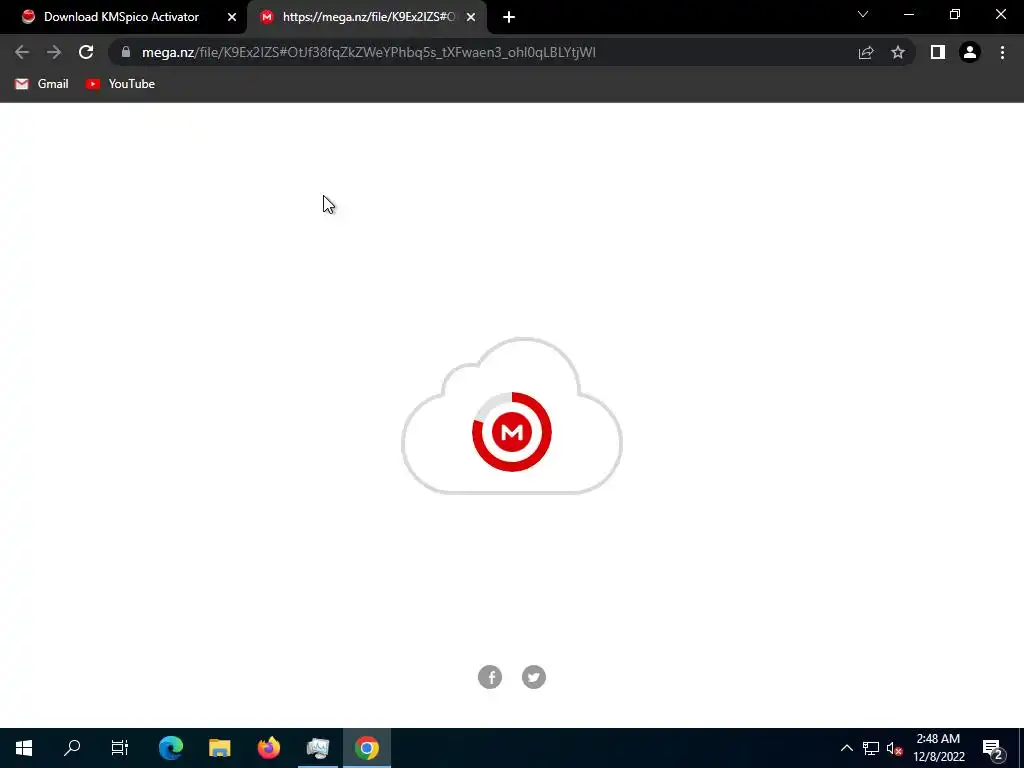Open Windows taskbar search
The image size is (1024, 768).
click(x=72, y=748)
